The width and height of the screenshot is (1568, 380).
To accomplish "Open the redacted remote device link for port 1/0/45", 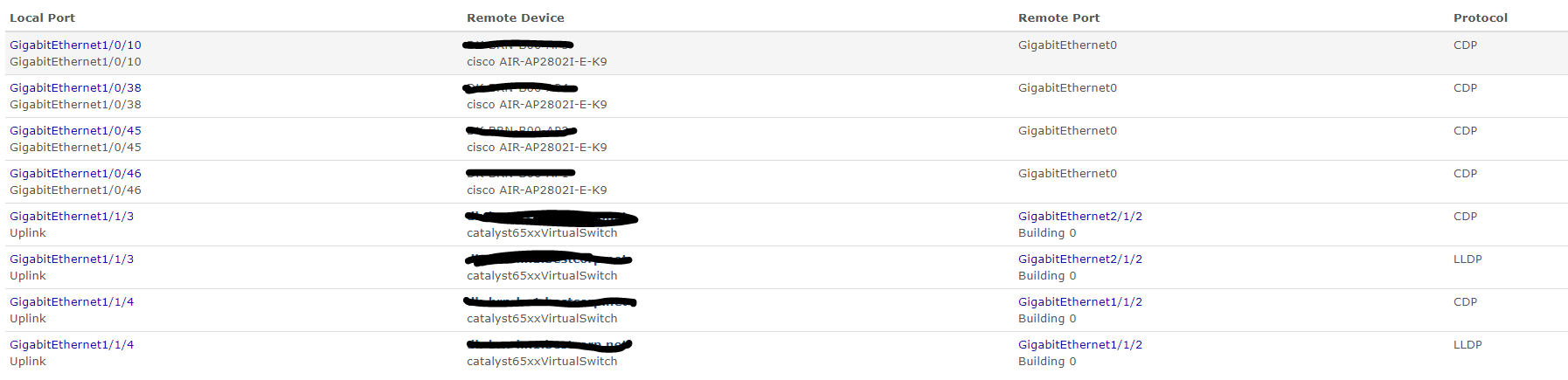I will pyautogui.click(x=521, y=131).
